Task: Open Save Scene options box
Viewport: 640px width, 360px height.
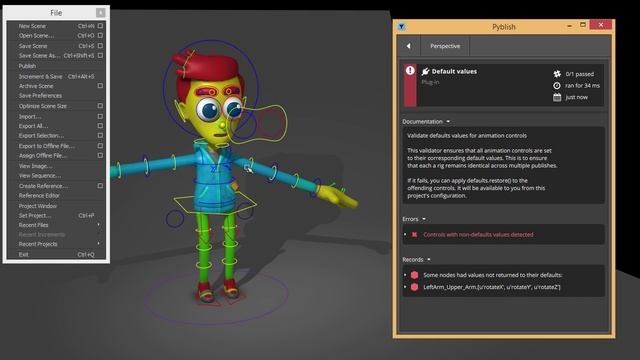Action: click(x=100, y=46)
